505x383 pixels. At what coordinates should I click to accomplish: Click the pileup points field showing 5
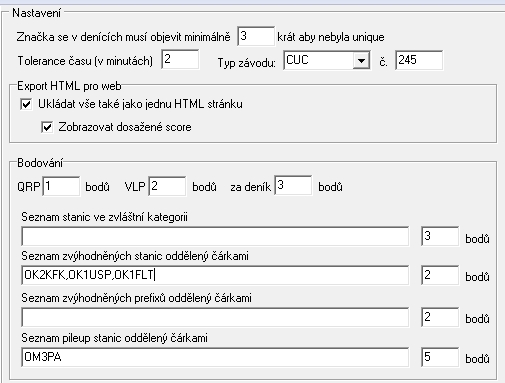[x=440, y=357]
